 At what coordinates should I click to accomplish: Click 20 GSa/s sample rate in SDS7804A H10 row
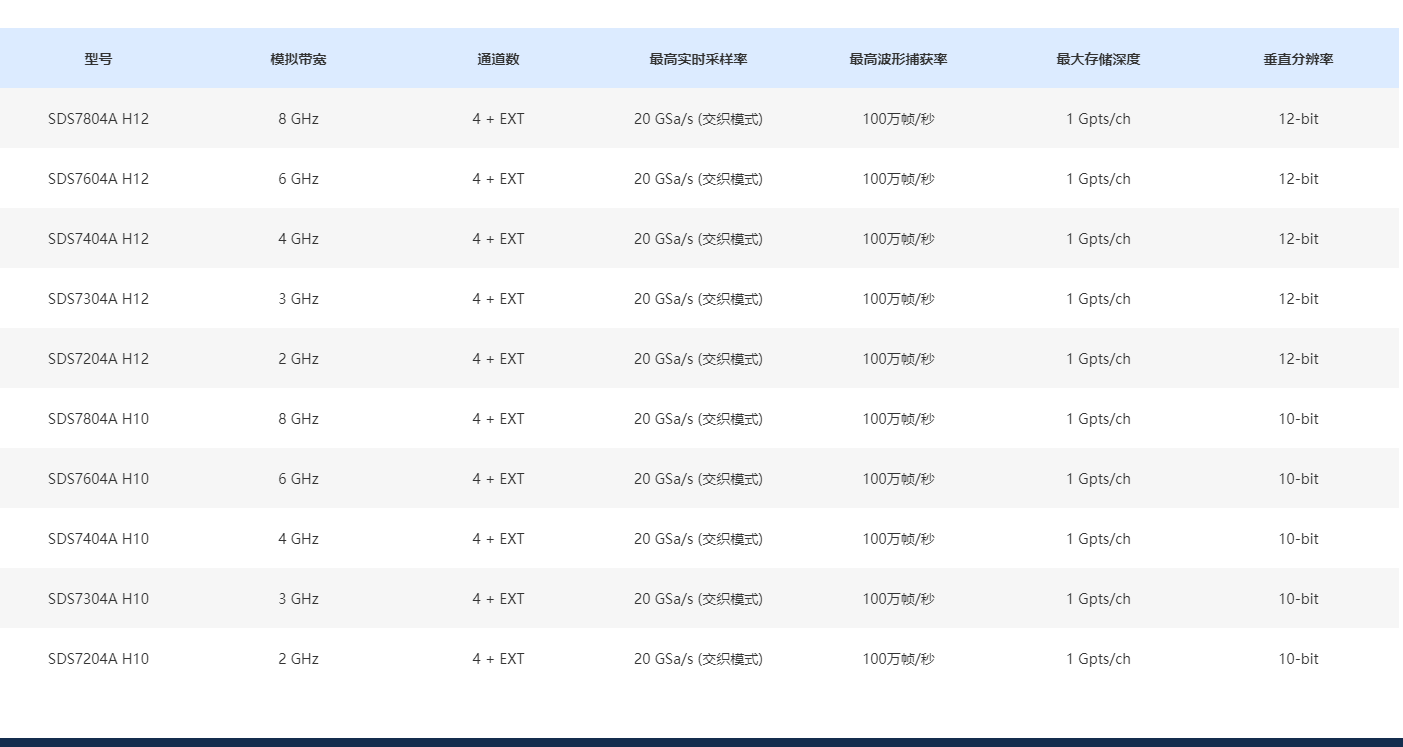point(698,419)
